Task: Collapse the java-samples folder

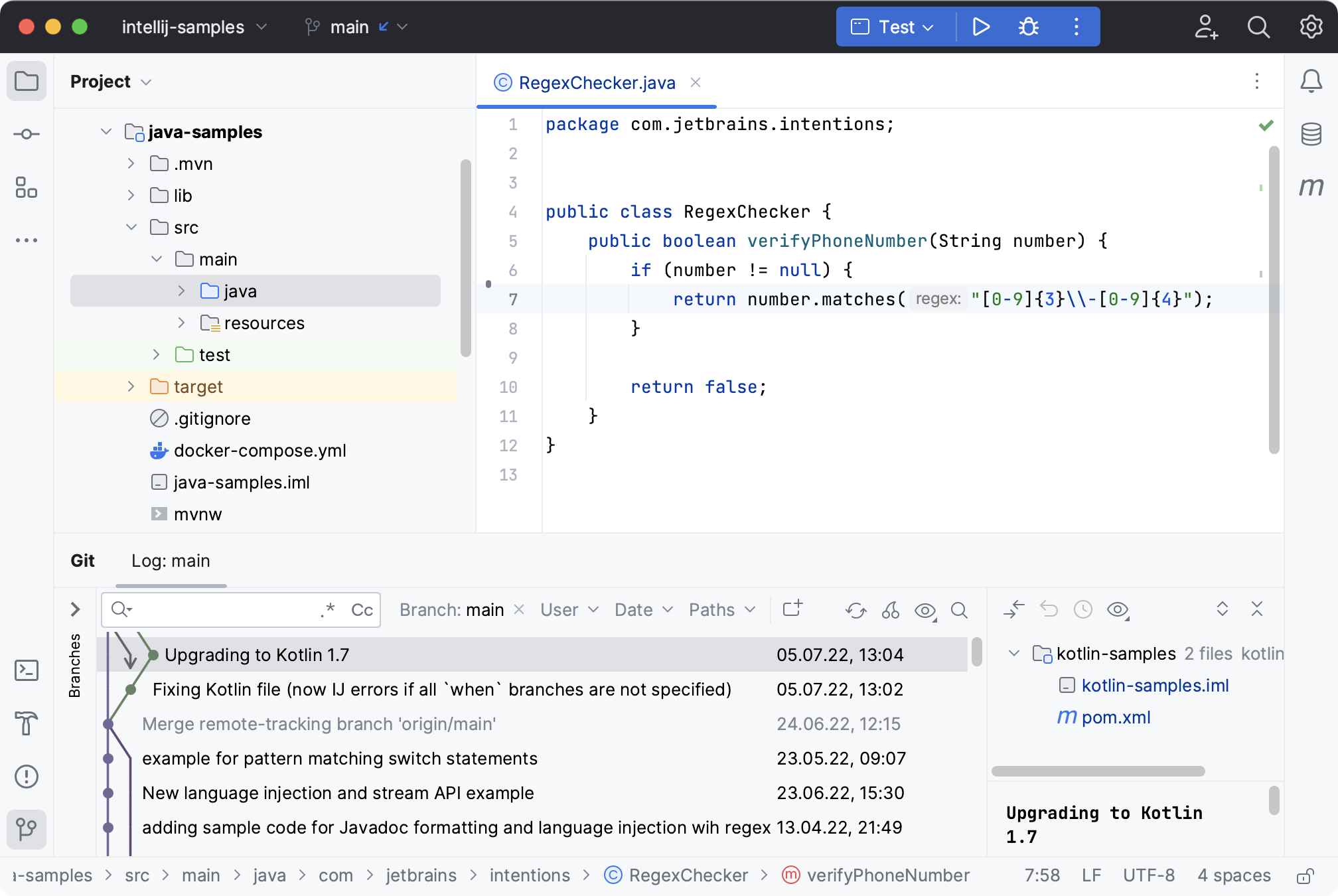Action: coord(106,132)
